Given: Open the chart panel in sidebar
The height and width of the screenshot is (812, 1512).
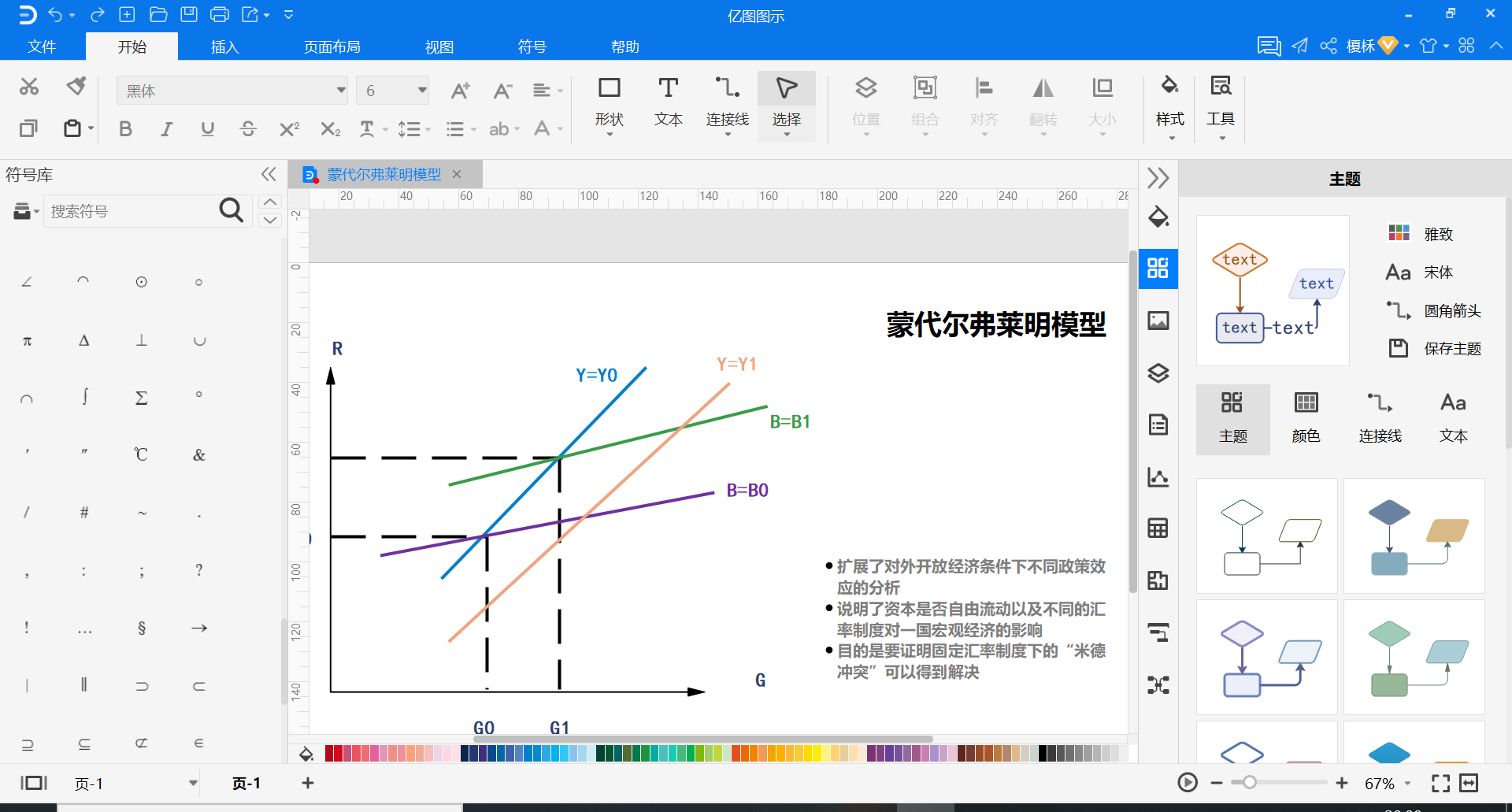Looking at the screenshot, I should tap(1158, 476).
